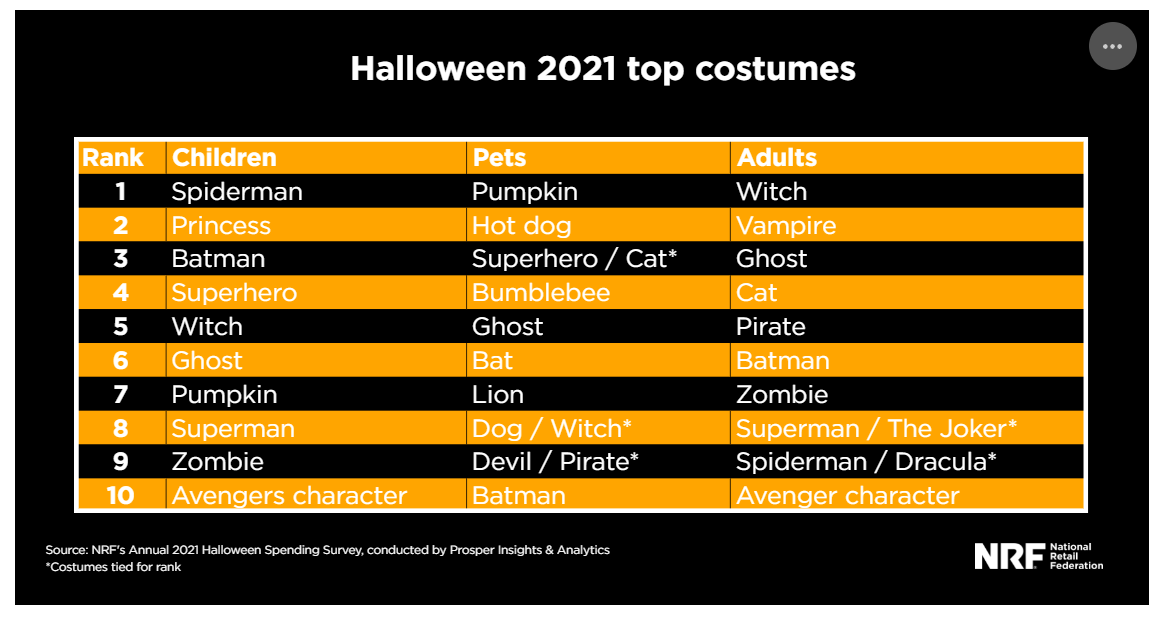Select the Adults column header
The height and width of the screenshot is (622, 1167).
click(776, 158)
